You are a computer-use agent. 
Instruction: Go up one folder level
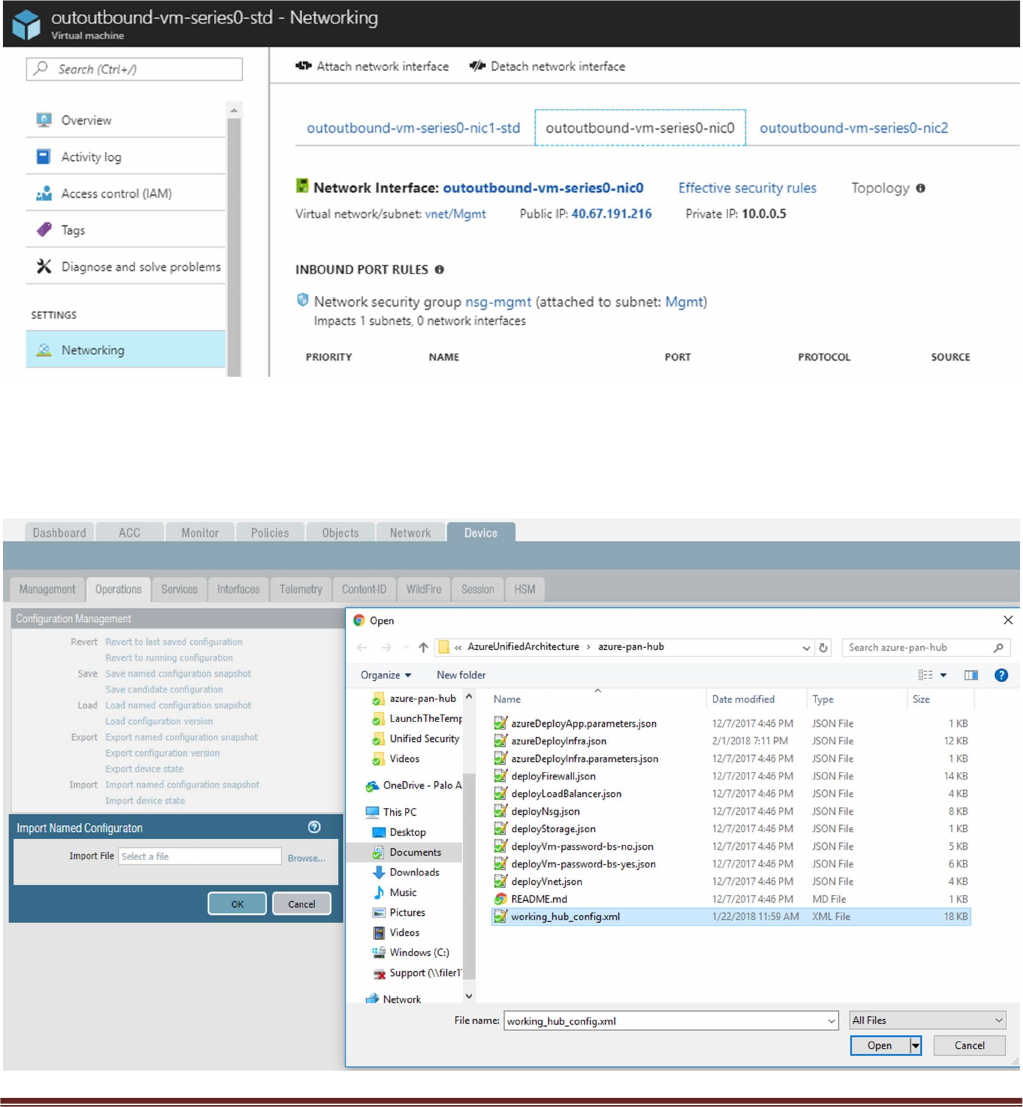423,647
